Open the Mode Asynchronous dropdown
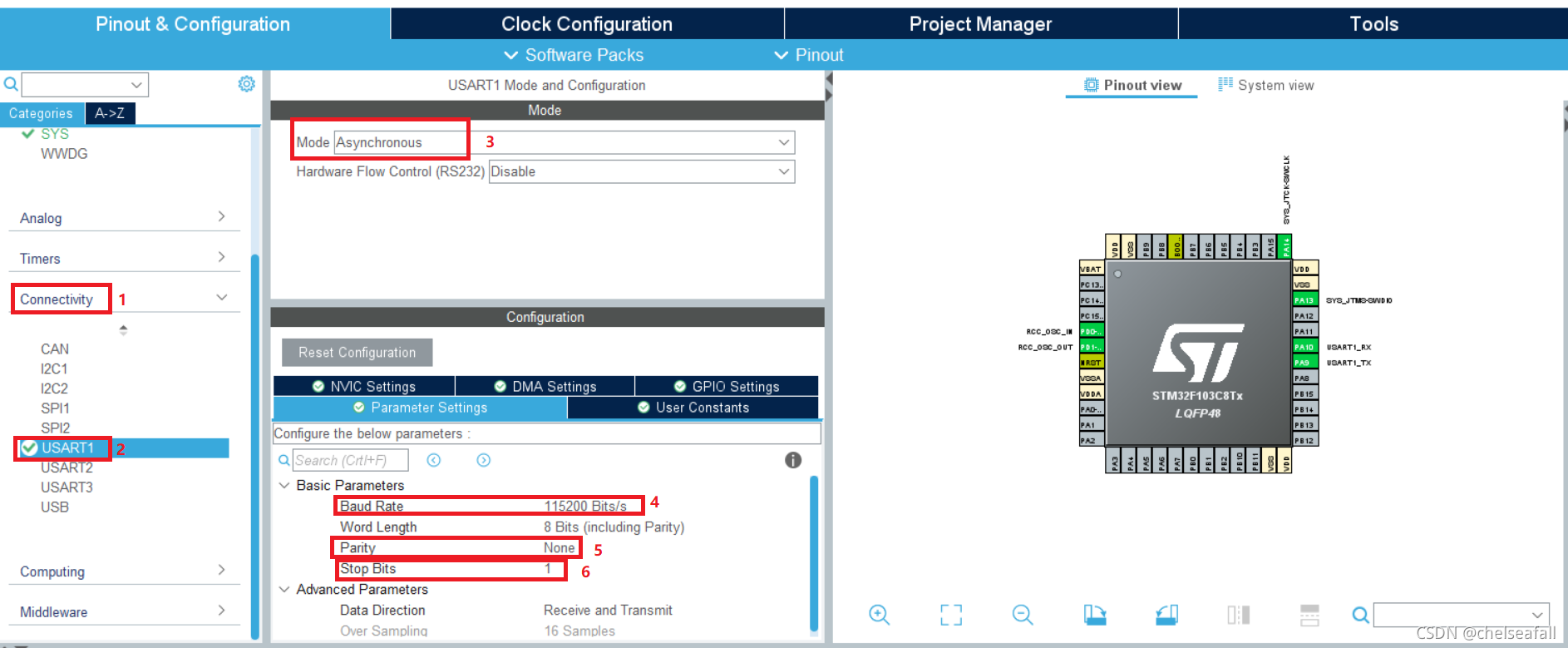Viewport: 1568px width, 648px height. coord(783,142)
